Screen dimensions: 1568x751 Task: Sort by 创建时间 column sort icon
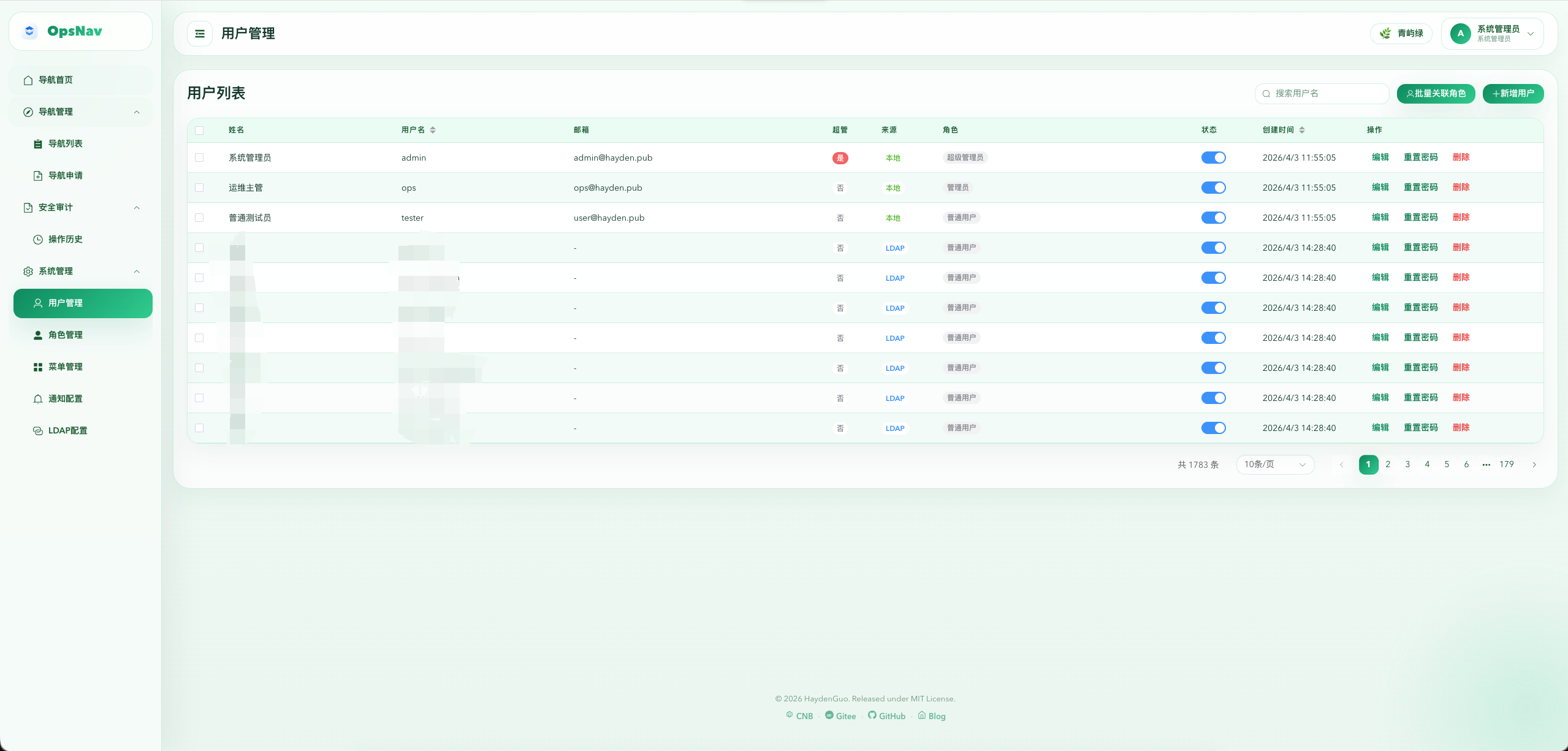click(1302, 130)
